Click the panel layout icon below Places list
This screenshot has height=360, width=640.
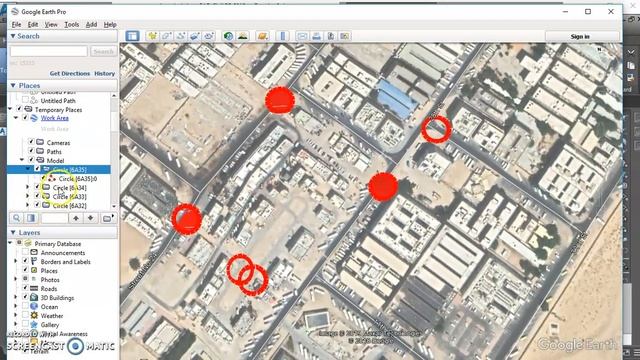(31, 218)
